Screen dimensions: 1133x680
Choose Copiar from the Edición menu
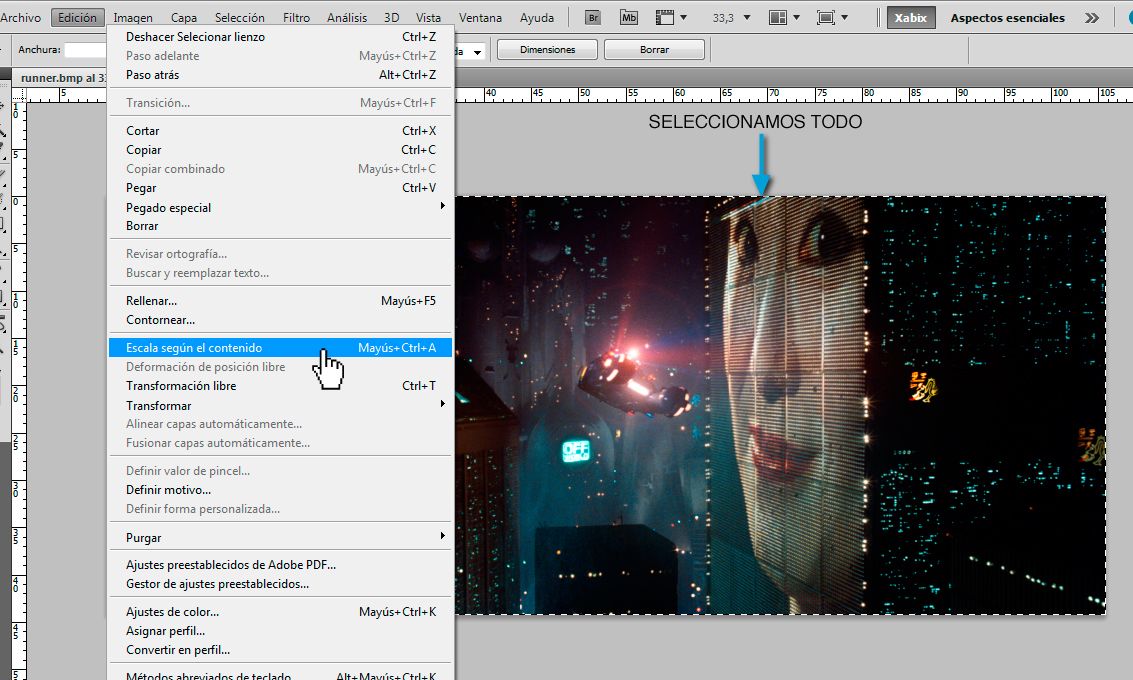click(280, 150)
